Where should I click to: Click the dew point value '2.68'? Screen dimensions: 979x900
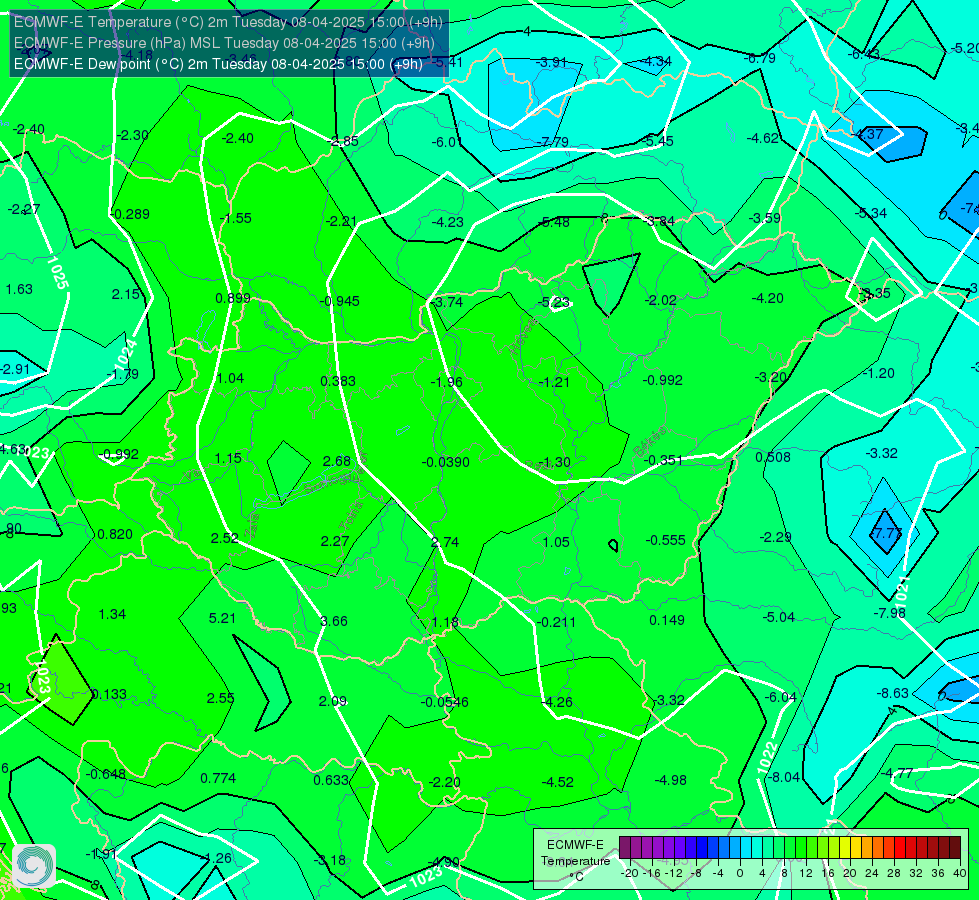(x=337, y=461)
